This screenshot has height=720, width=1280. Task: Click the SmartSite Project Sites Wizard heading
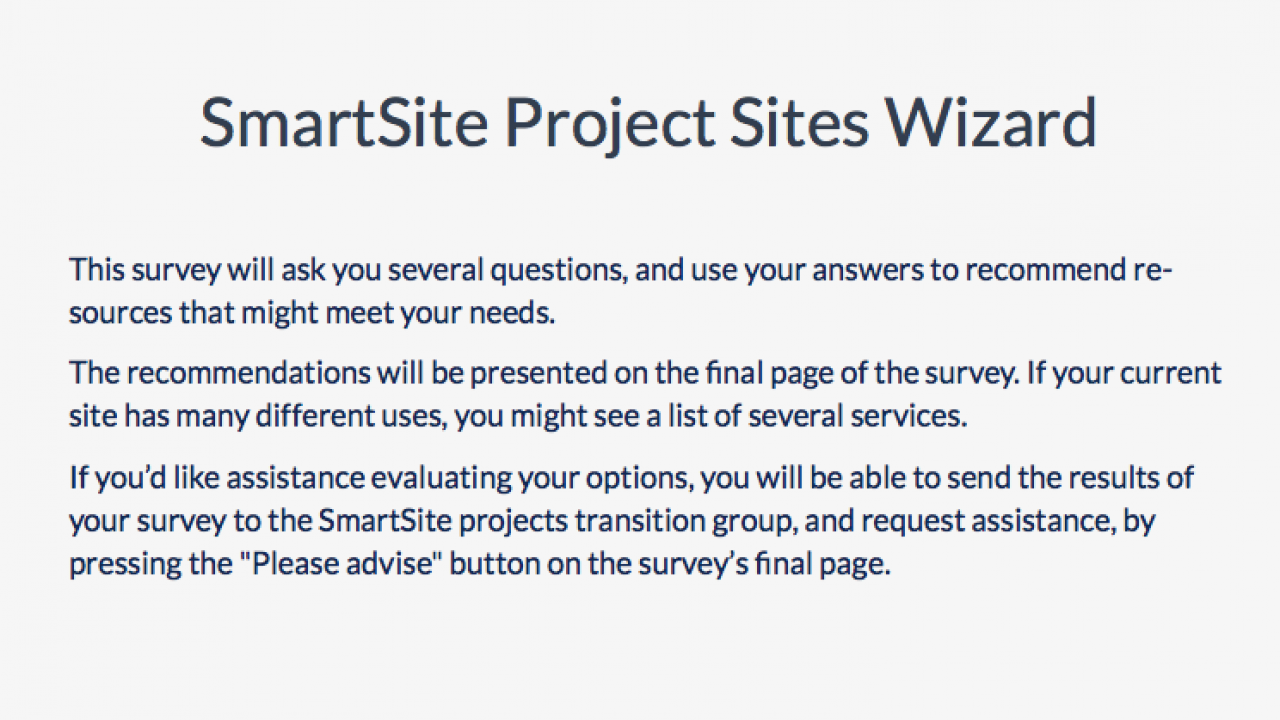point(648,124)
